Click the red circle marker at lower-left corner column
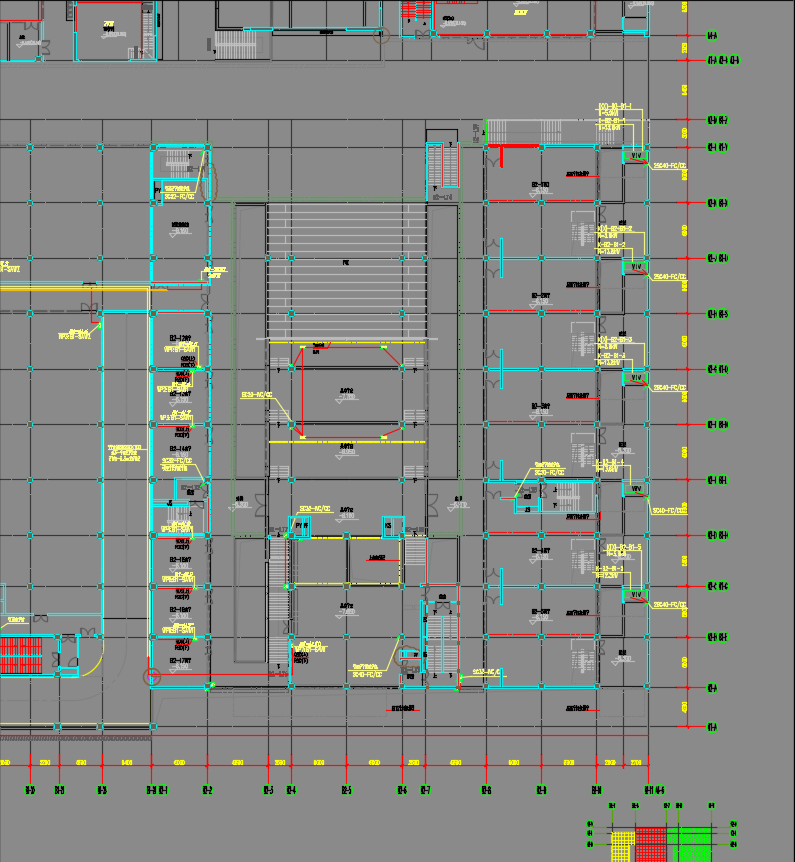Screen dimensions: 795x862 tap(153, 677)
